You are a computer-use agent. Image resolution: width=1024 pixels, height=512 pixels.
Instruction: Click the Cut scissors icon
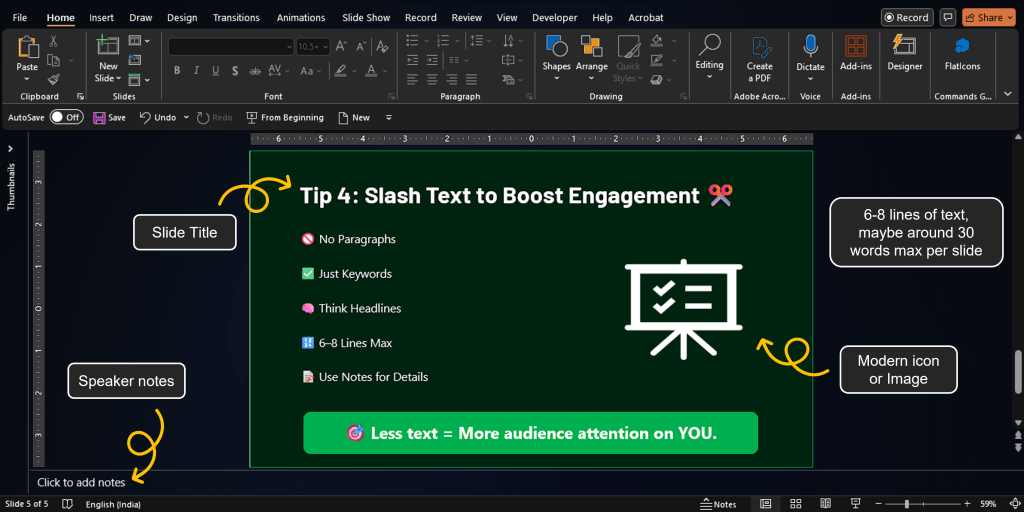(54, 41)
